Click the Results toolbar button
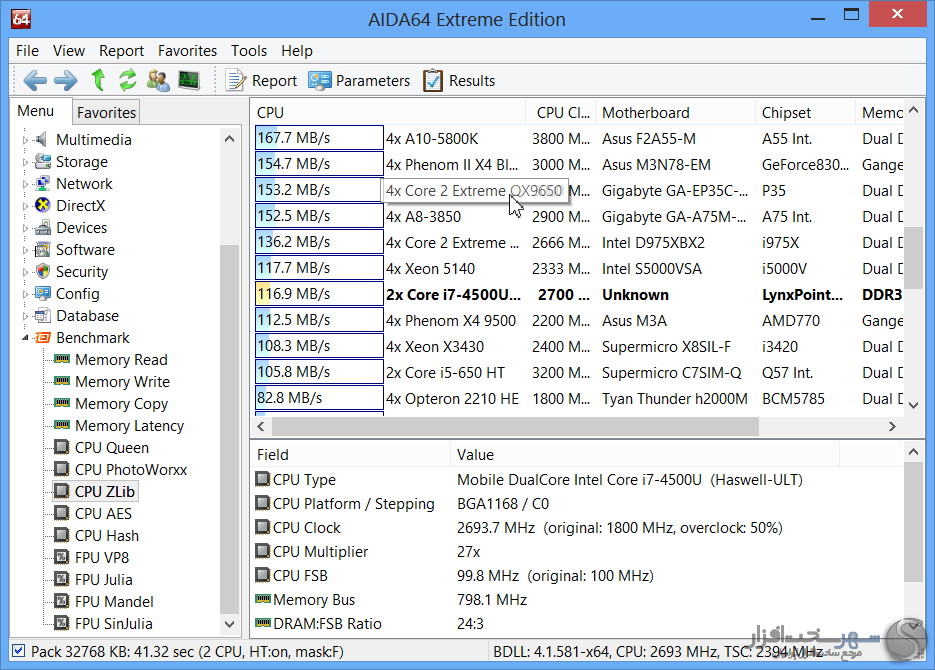Screen dimensions: 935x670 459,81
